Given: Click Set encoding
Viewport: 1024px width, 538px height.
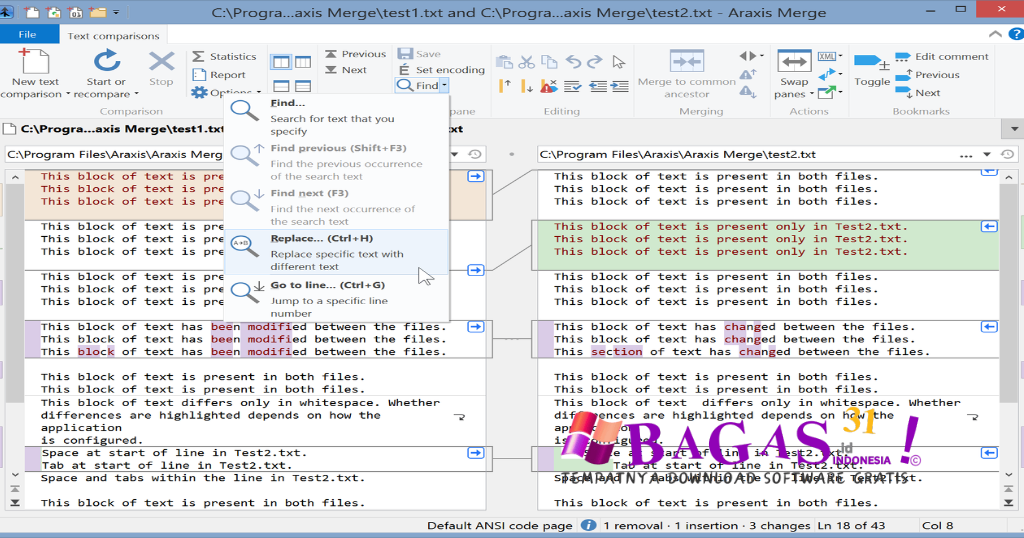Looking at the screenshot, I should (x=441, y=70).
